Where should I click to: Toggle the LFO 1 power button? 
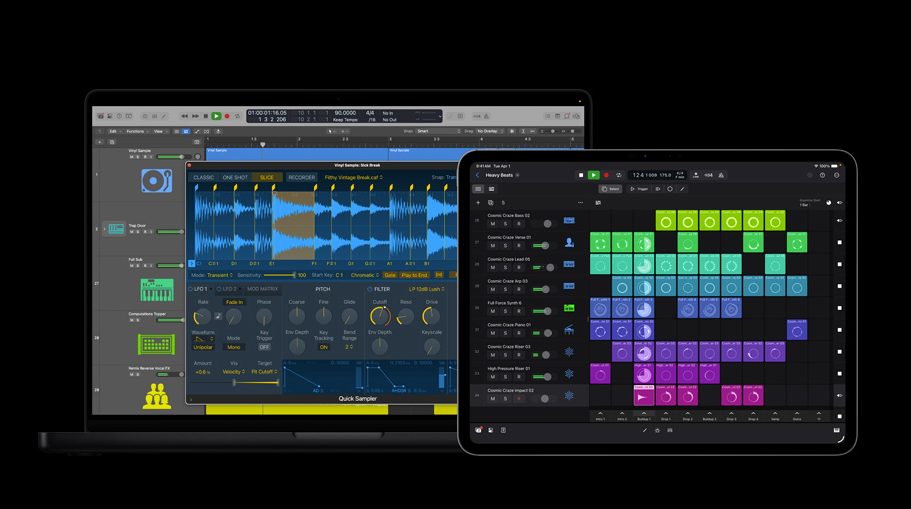(191, 289)
